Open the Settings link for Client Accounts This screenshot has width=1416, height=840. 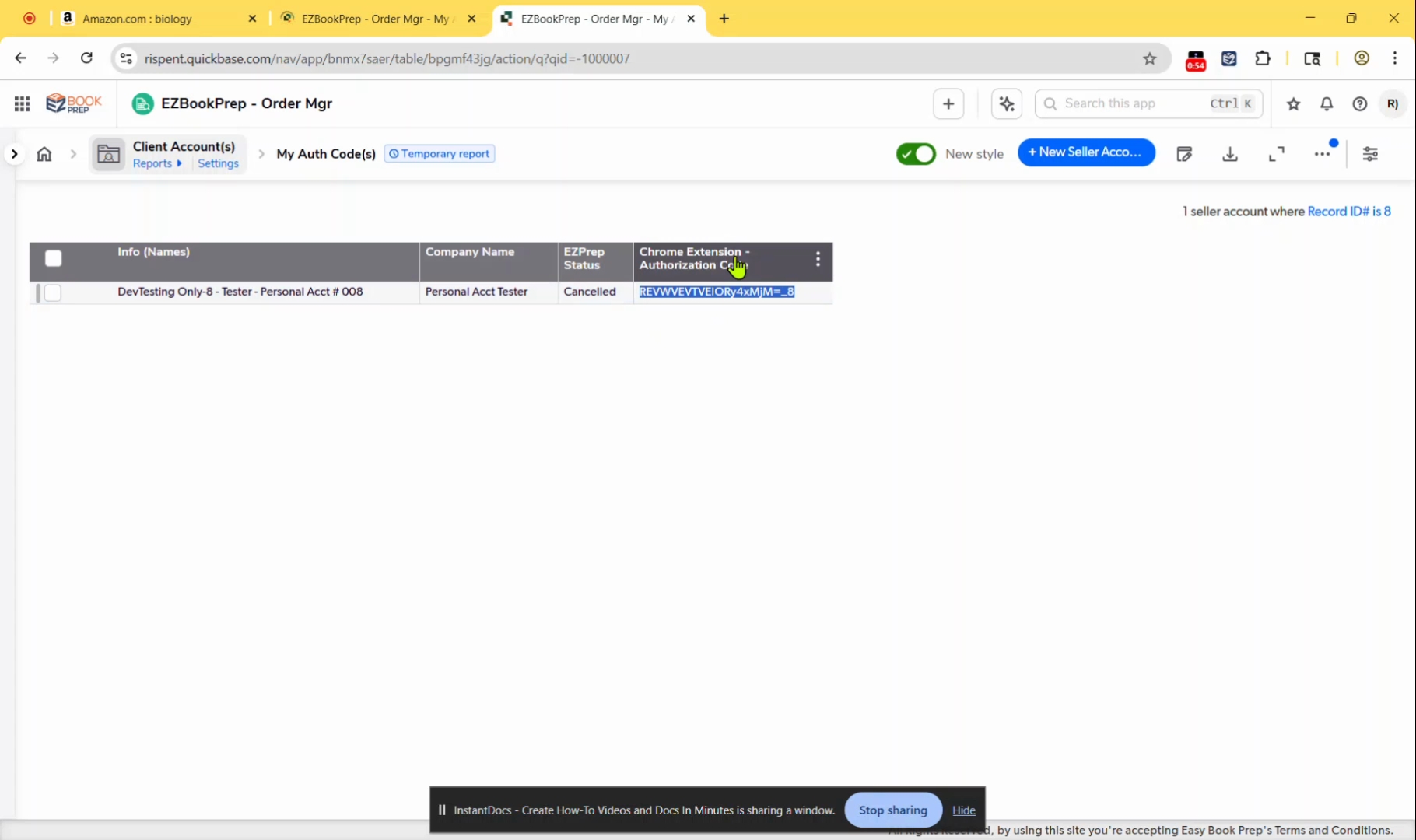tap(218, 163)
